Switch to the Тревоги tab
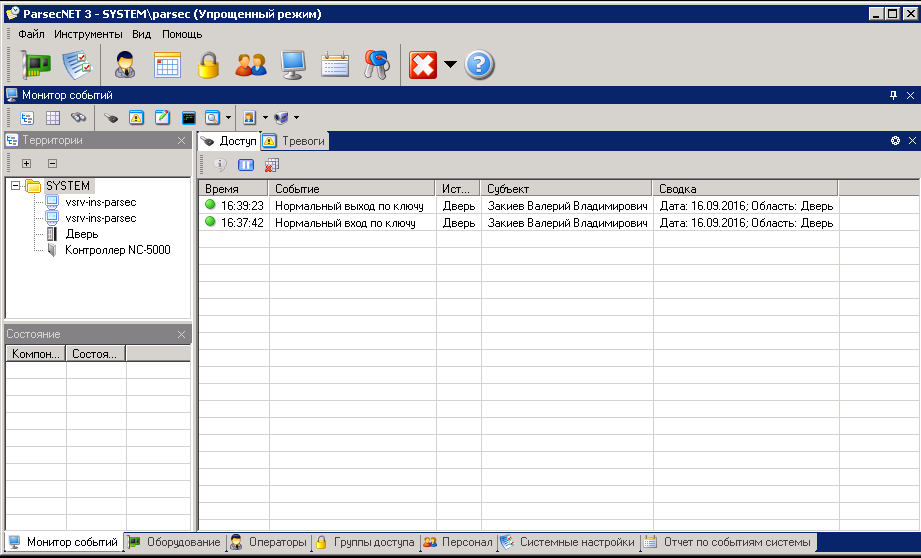Screen dimensions: 921x558 295,141
